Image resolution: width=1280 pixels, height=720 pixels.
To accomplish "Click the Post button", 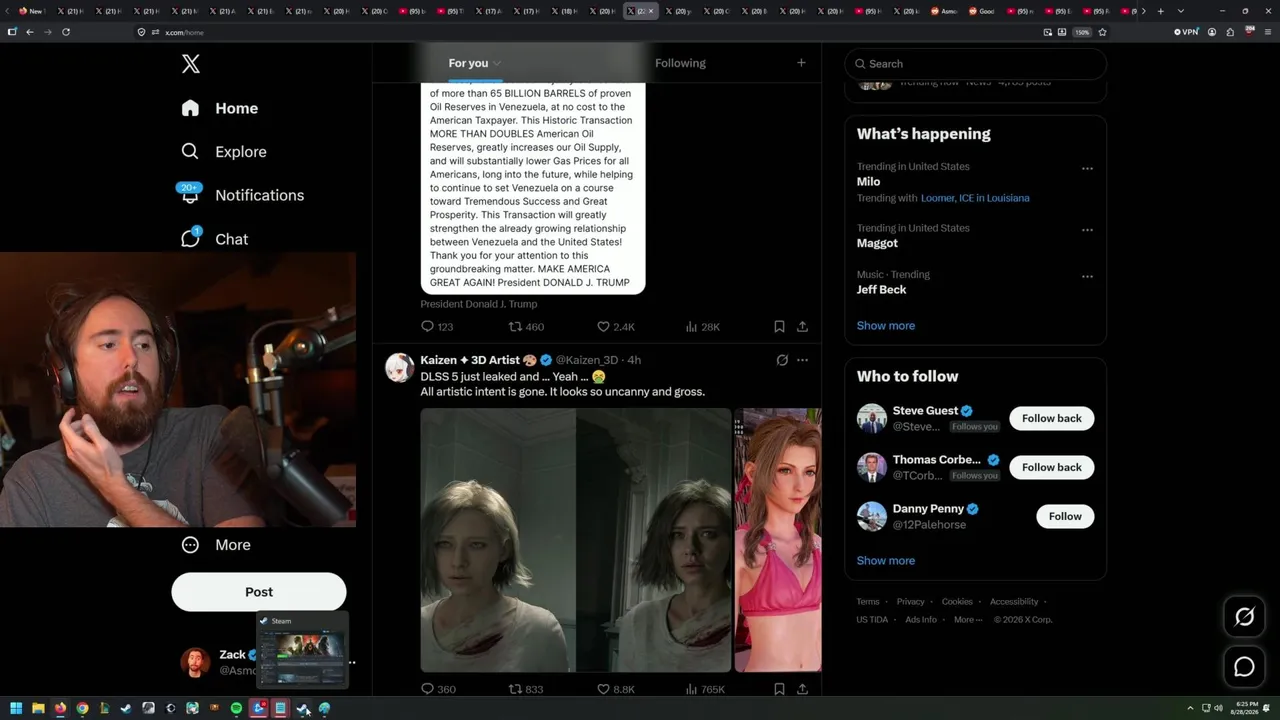I will coord(259,592).
